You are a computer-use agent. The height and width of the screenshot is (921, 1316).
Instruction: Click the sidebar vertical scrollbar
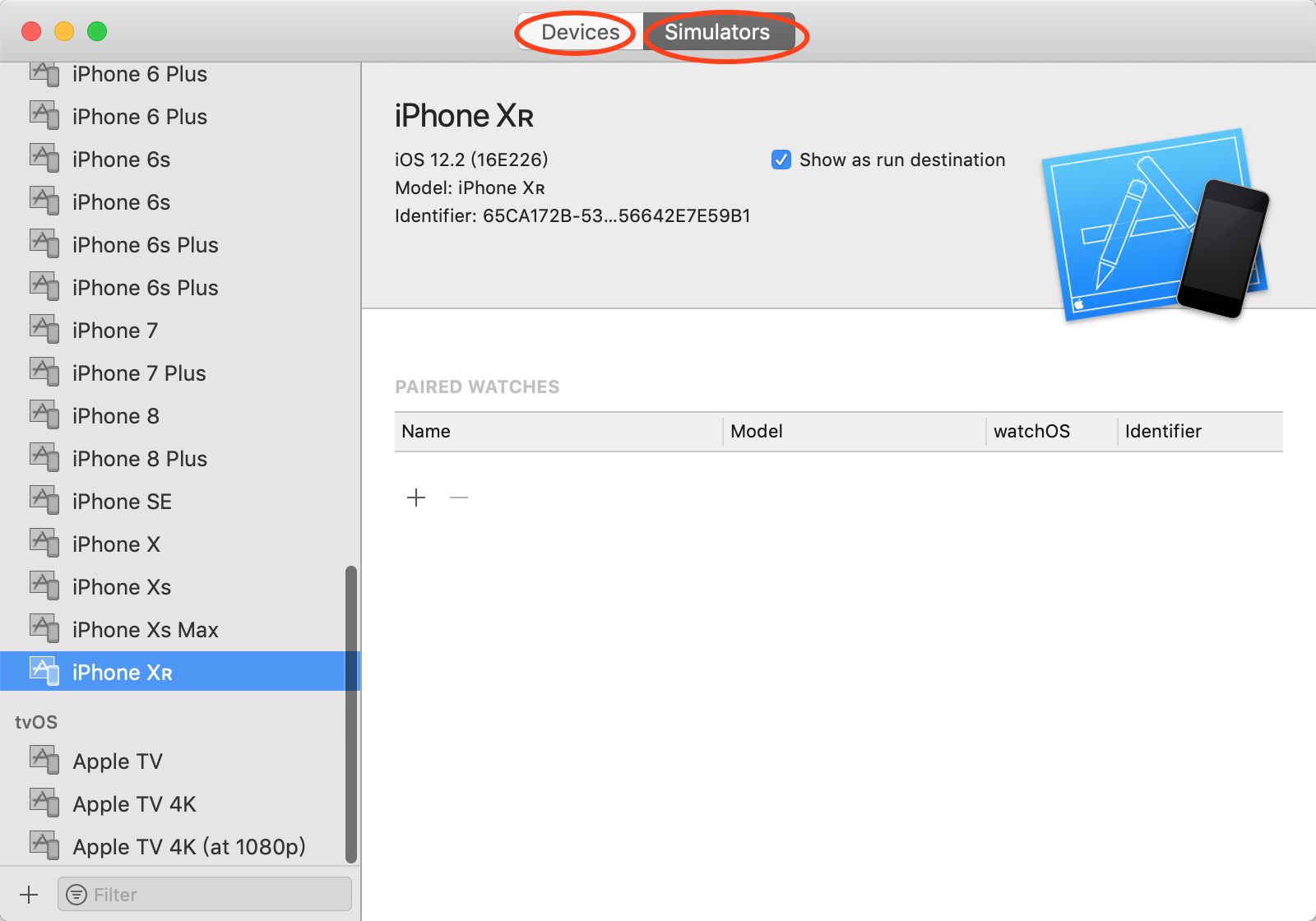pyautogui.click(x=351, y=714)
